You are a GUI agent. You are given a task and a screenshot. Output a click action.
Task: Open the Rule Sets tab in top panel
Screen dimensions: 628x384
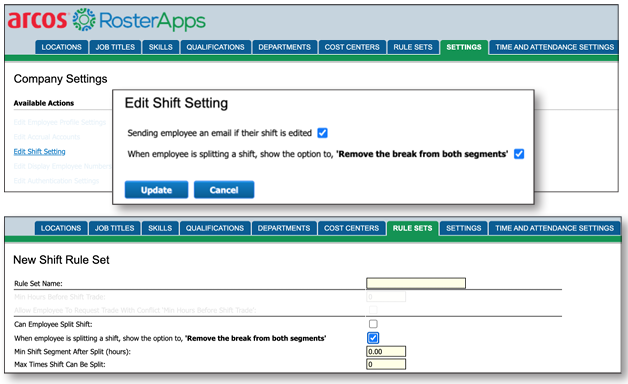point(413,47)
